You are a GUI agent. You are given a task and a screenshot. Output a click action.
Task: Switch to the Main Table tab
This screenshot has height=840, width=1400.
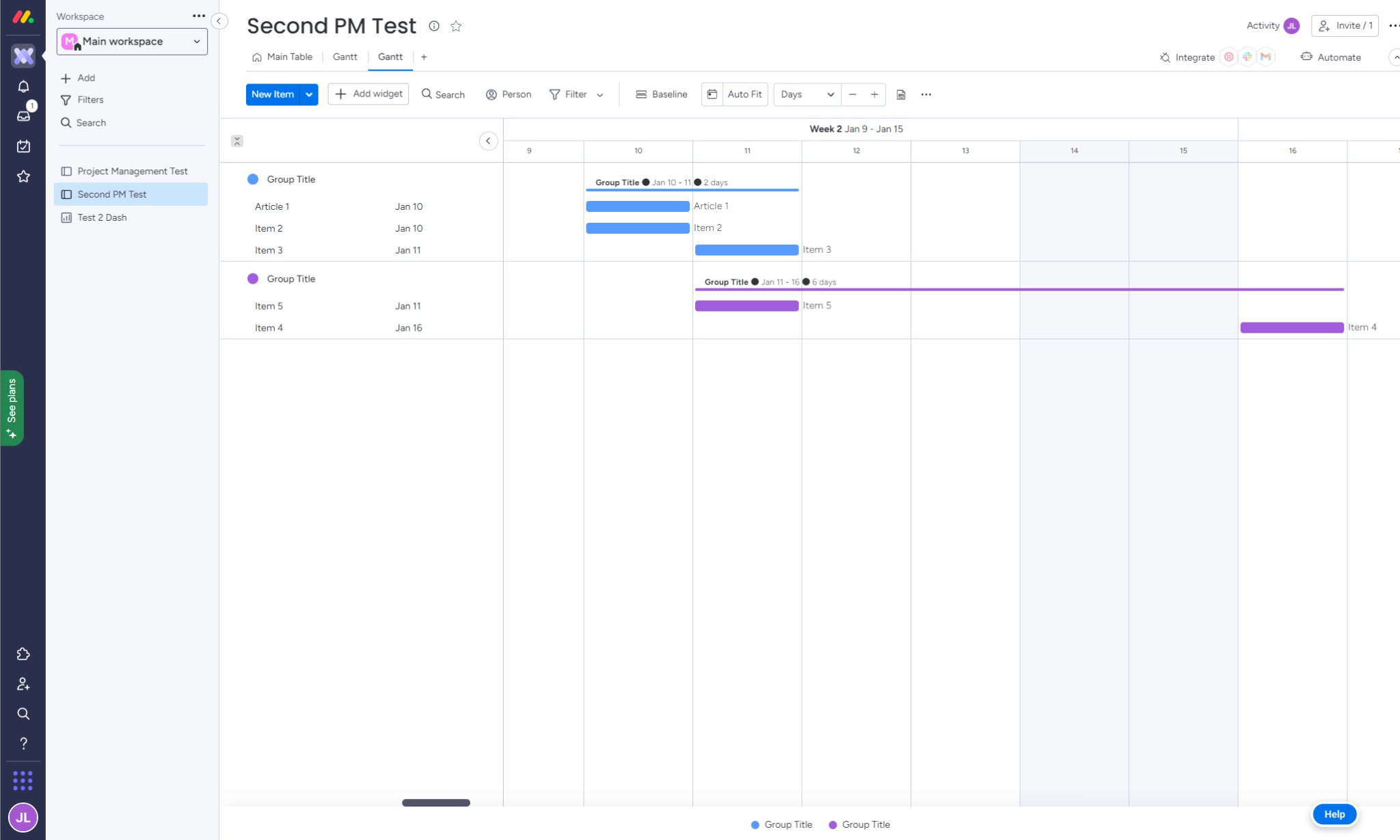coord(289,57)
